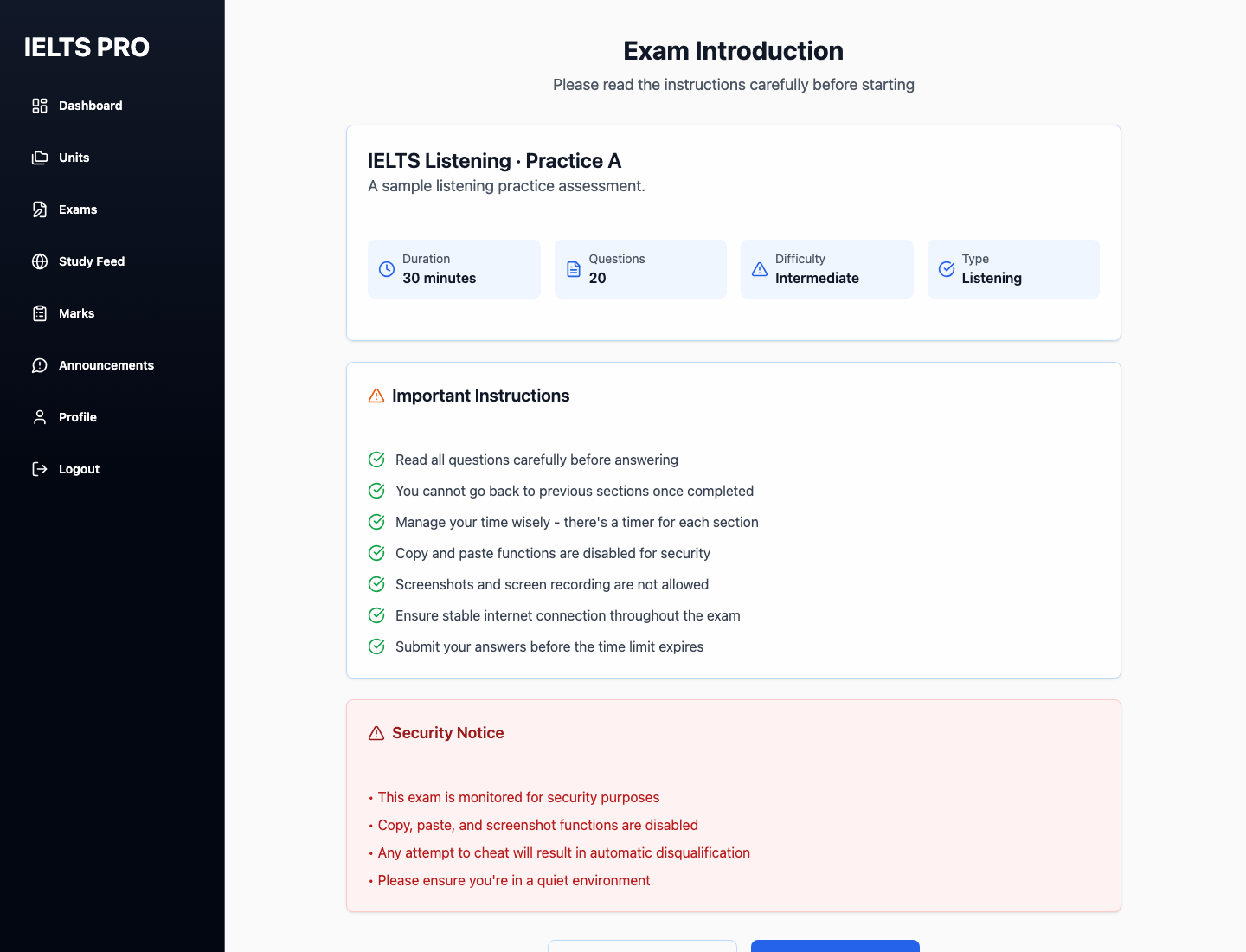The height and width of the screenshot is (952, 1246).
Task: Click green check beside 'Ensure stable internet connection'
Action: 376,615
